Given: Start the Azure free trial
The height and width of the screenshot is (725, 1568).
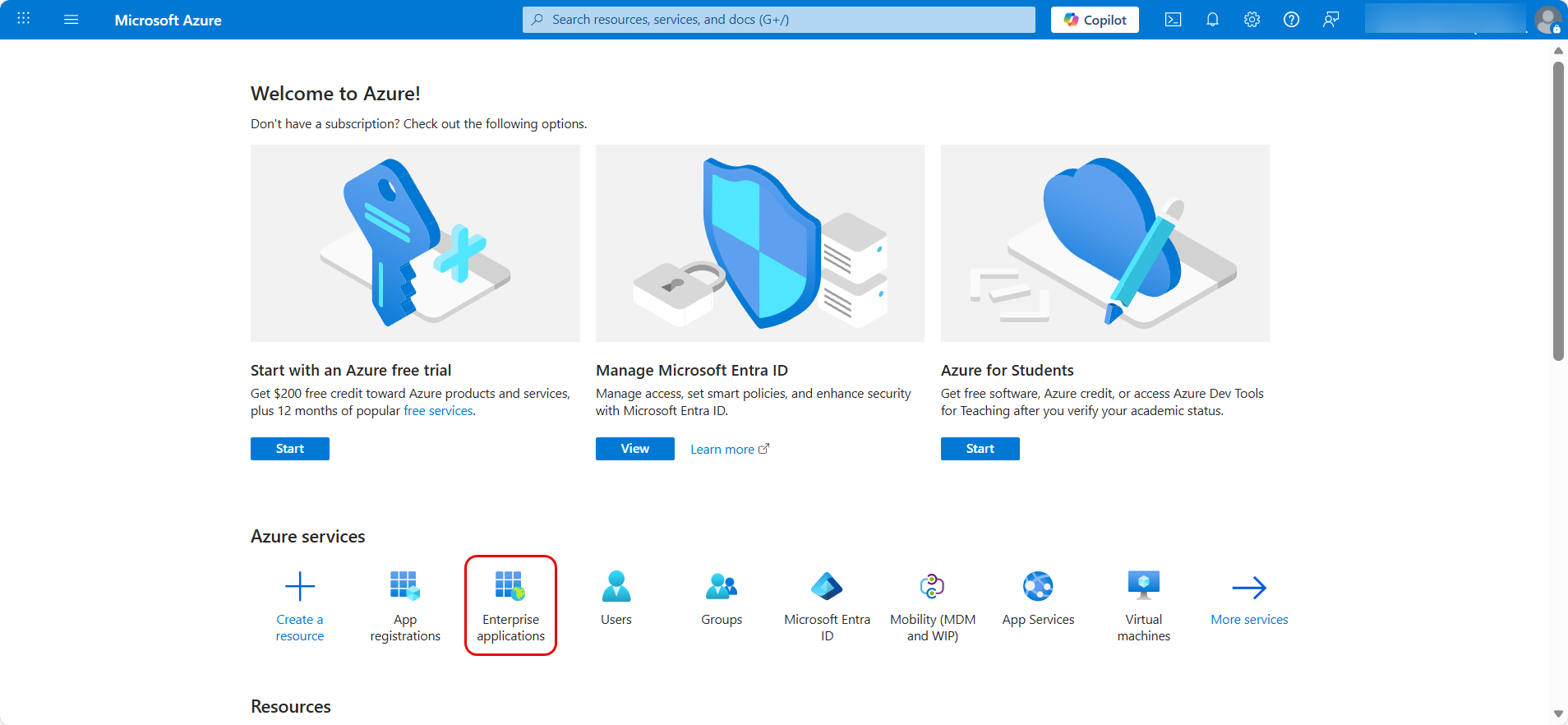Looking at the screenshot, I should point(290,449).
